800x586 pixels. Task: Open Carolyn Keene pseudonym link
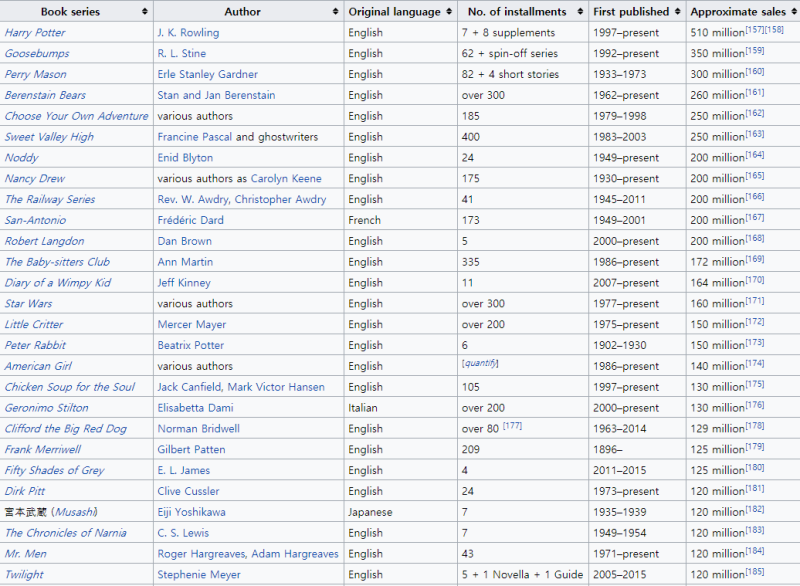[x=286, y=179]
